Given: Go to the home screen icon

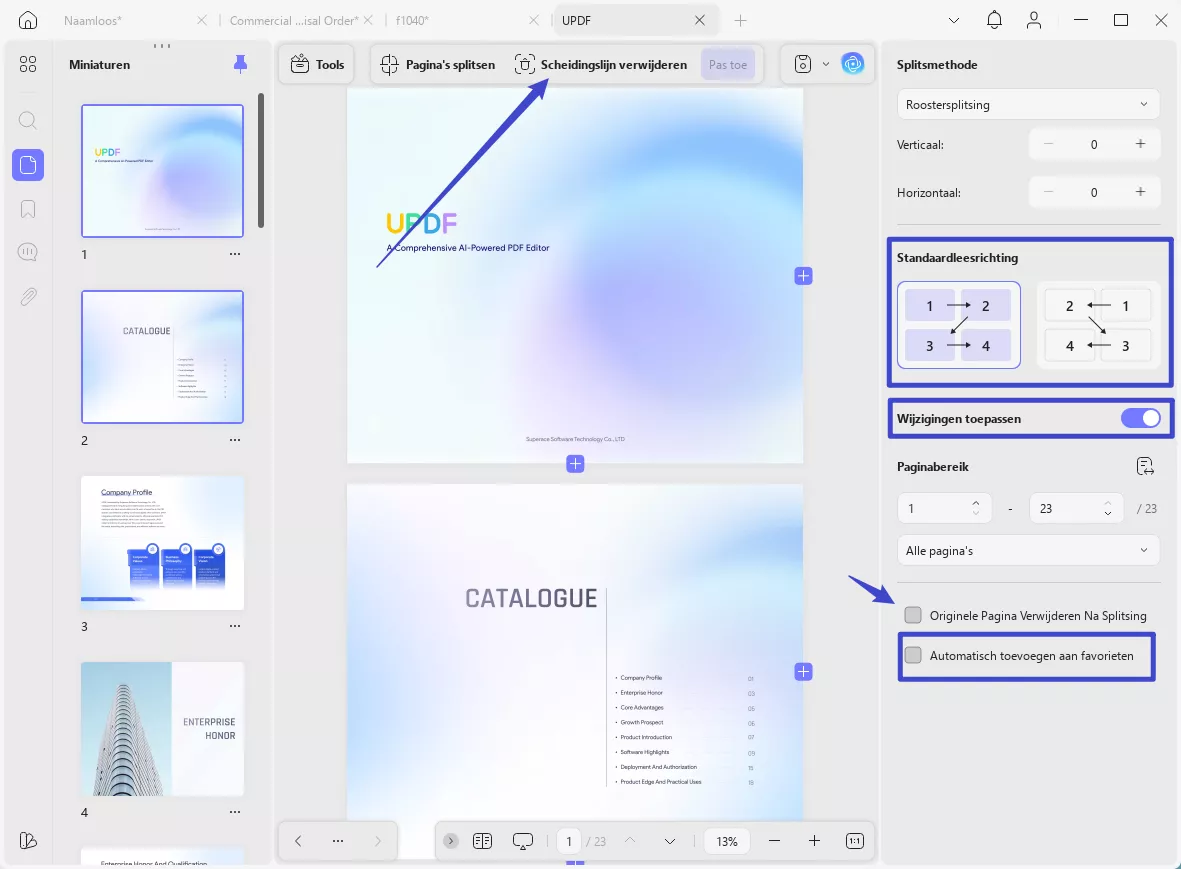Looking at the screenshot, I should [28, 20].
